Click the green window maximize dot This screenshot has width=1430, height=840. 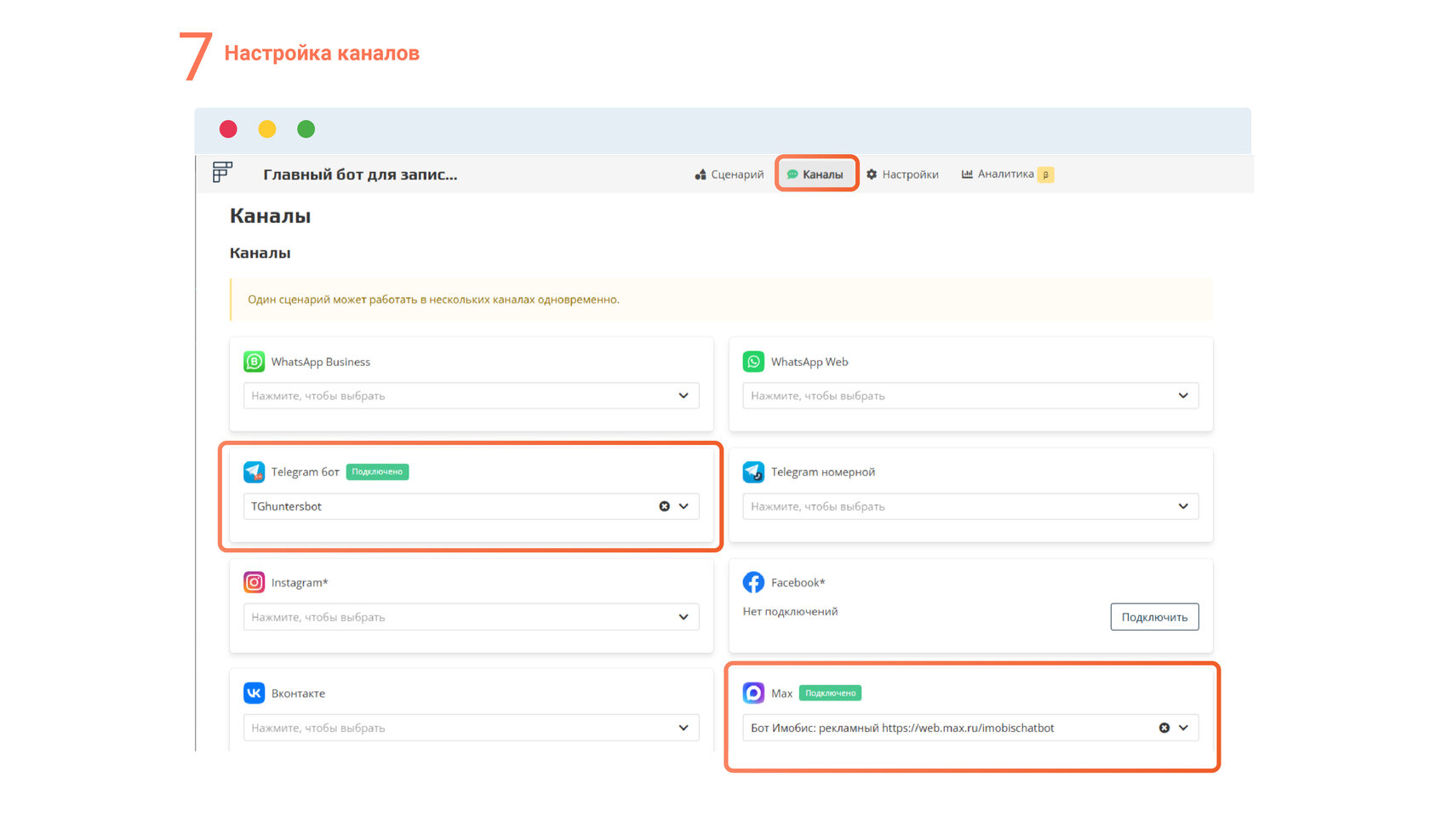click(306, 129)
